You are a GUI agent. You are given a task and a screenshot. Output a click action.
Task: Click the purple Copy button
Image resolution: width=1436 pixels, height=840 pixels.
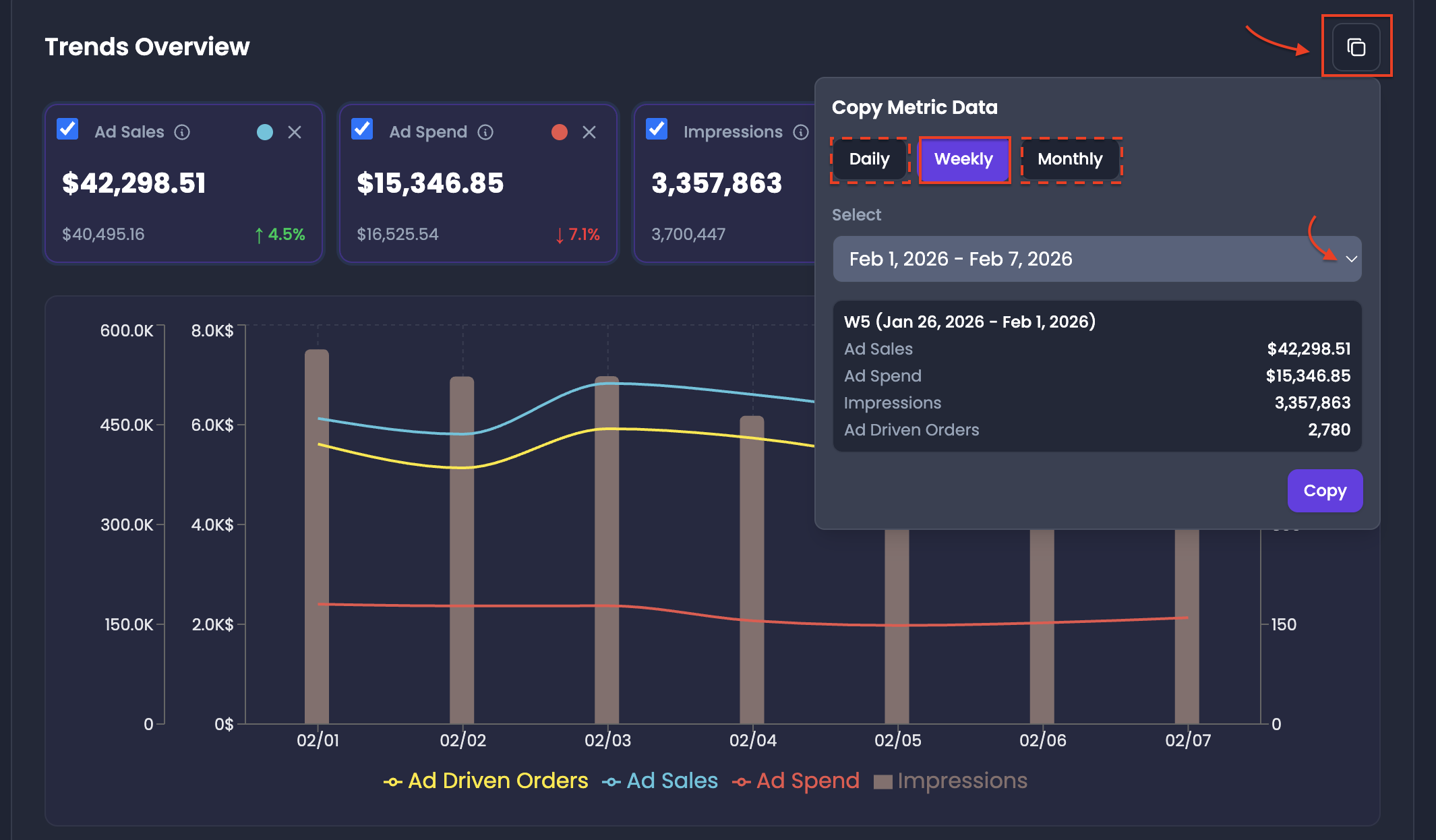[x=1325, y=491]
